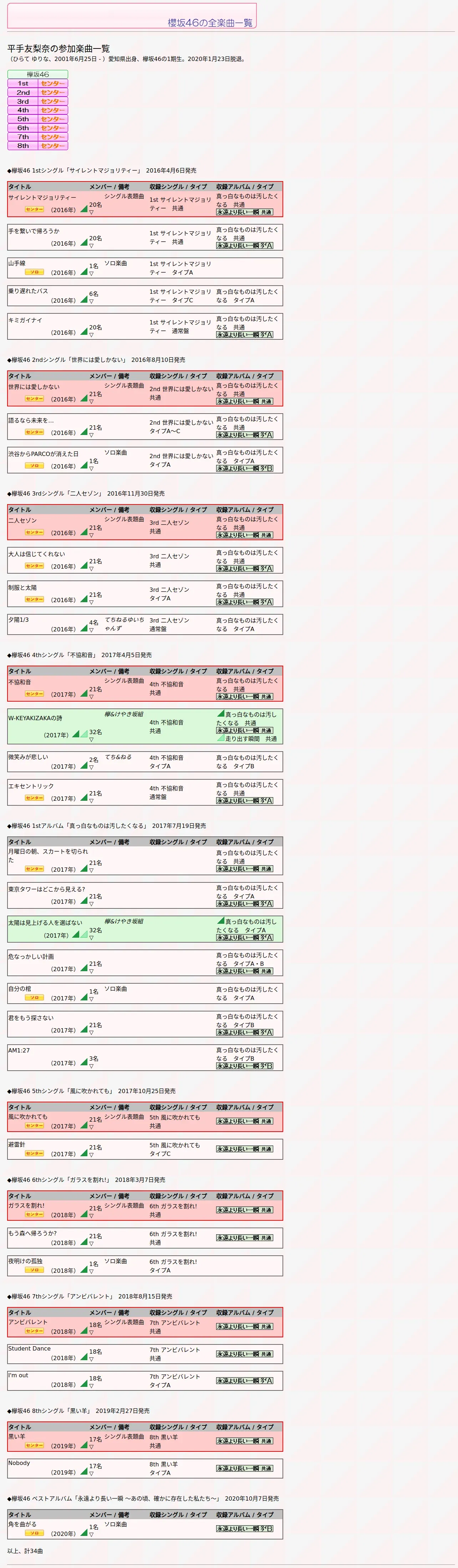
Task: Click song title もう森へ帰ろうか?
Action: 32,1233
